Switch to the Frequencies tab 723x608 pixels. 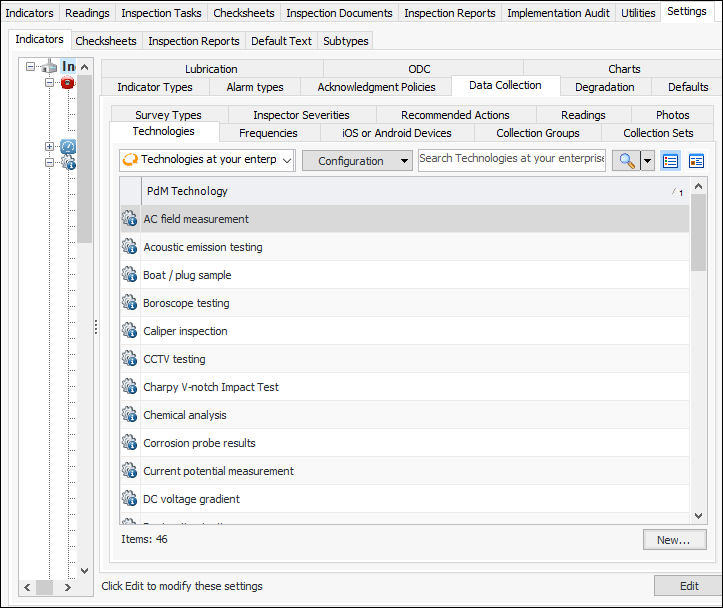[268, 133]
